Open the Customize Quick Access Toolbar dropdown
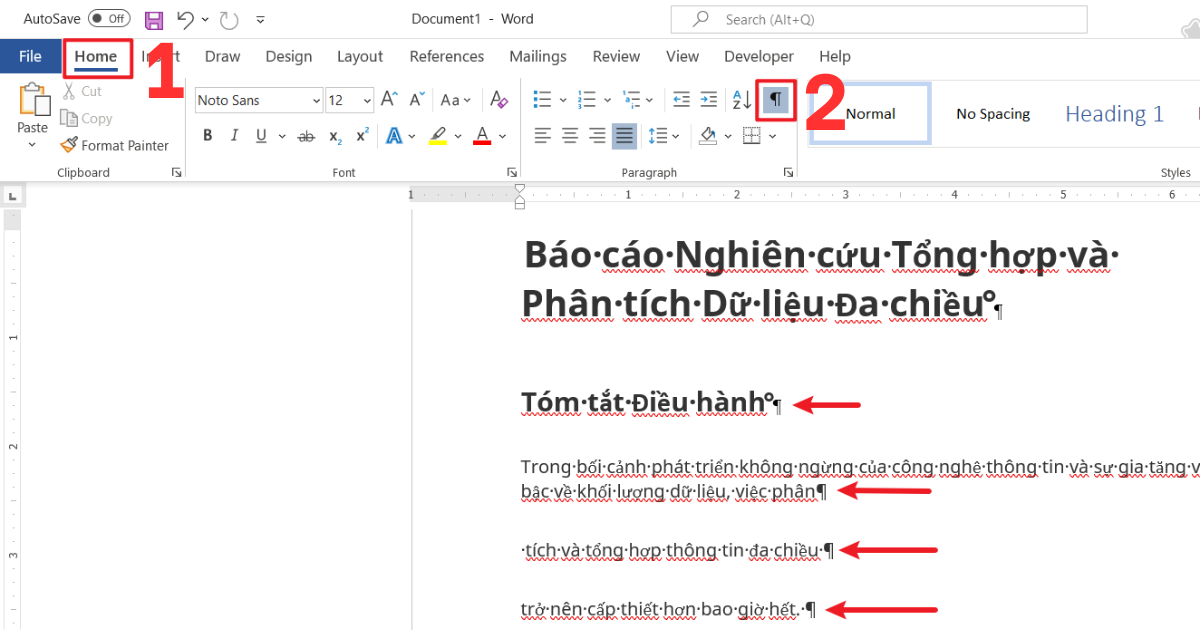This screenshot has width=1200, height=630. click(x=261, y=19)
